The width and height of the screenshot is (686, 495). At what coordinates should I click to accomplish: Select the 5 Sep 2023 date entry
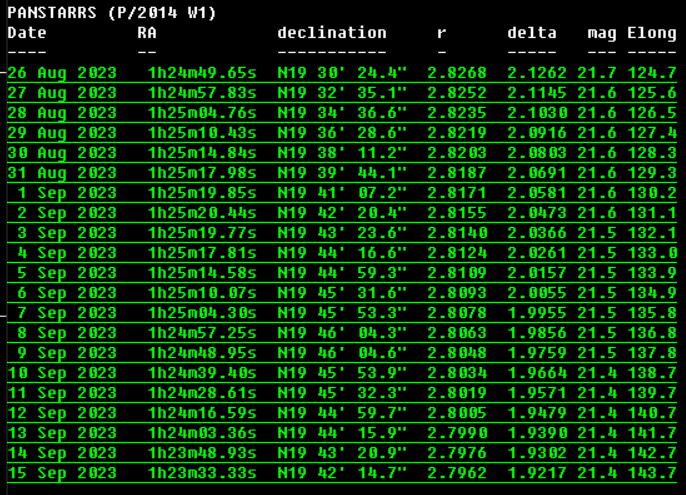tap(66, 273)
